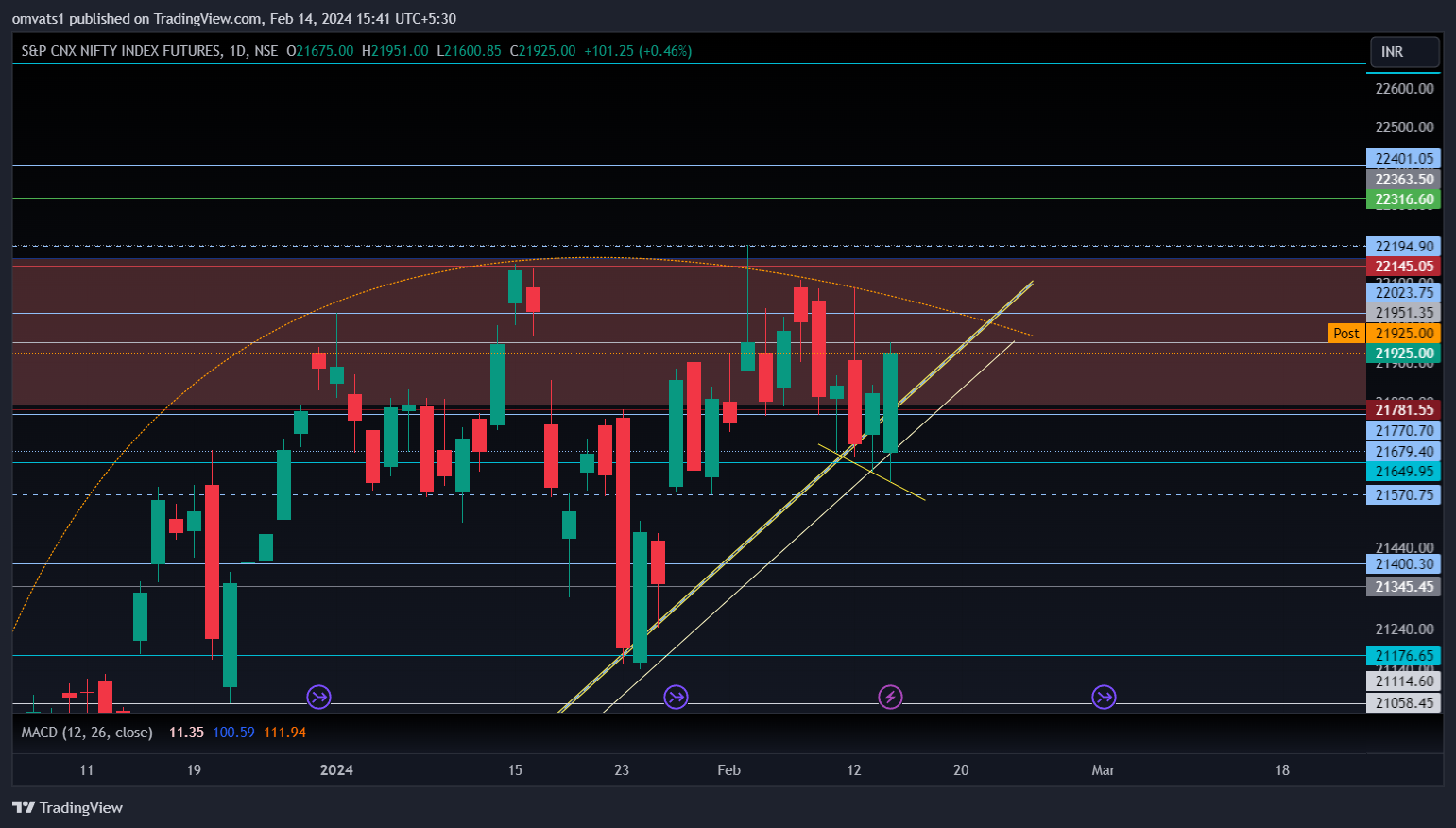Select the MACD (12, 26, close) indicator label
This screenshot has height=828, width=1456.
(87, 733)
